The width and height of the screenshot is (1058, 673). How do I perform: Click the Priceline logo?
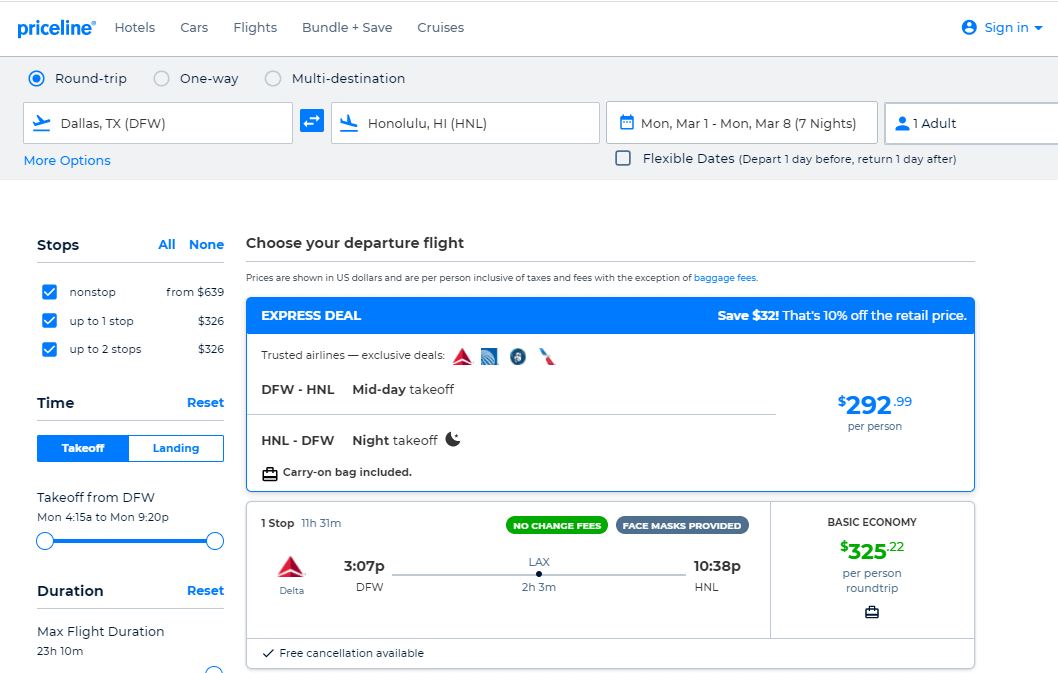coord(56,28)
